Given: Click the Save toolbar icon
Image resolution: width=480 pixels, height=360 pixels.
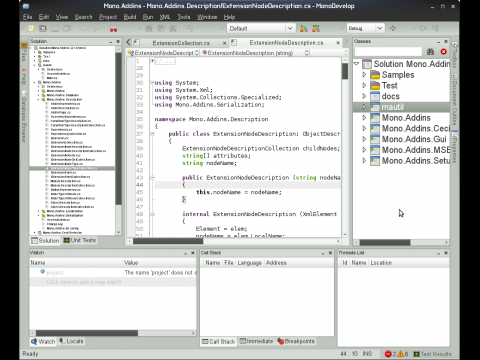Looking at the screenshot, I should coord(55,29).
